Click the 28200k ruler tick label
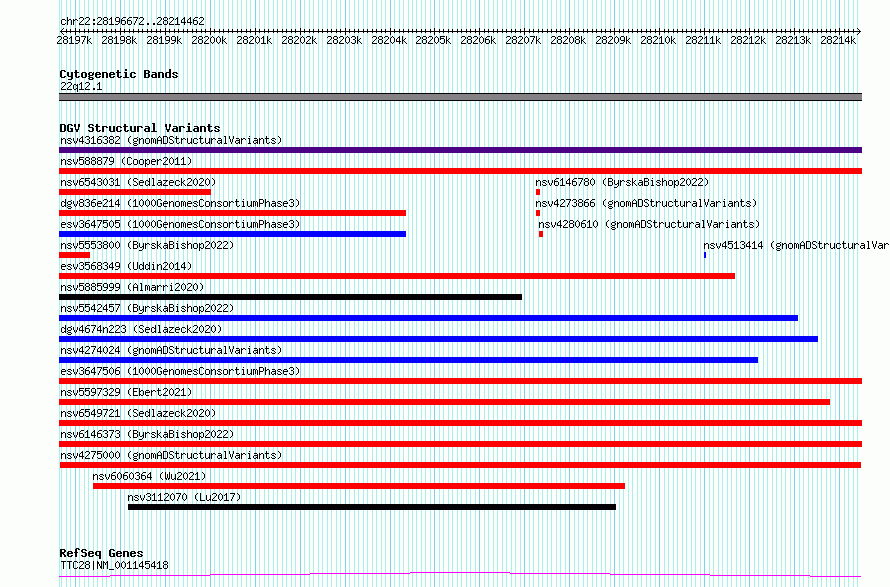This screenshot has width=890, height=587. click(209, 40)
